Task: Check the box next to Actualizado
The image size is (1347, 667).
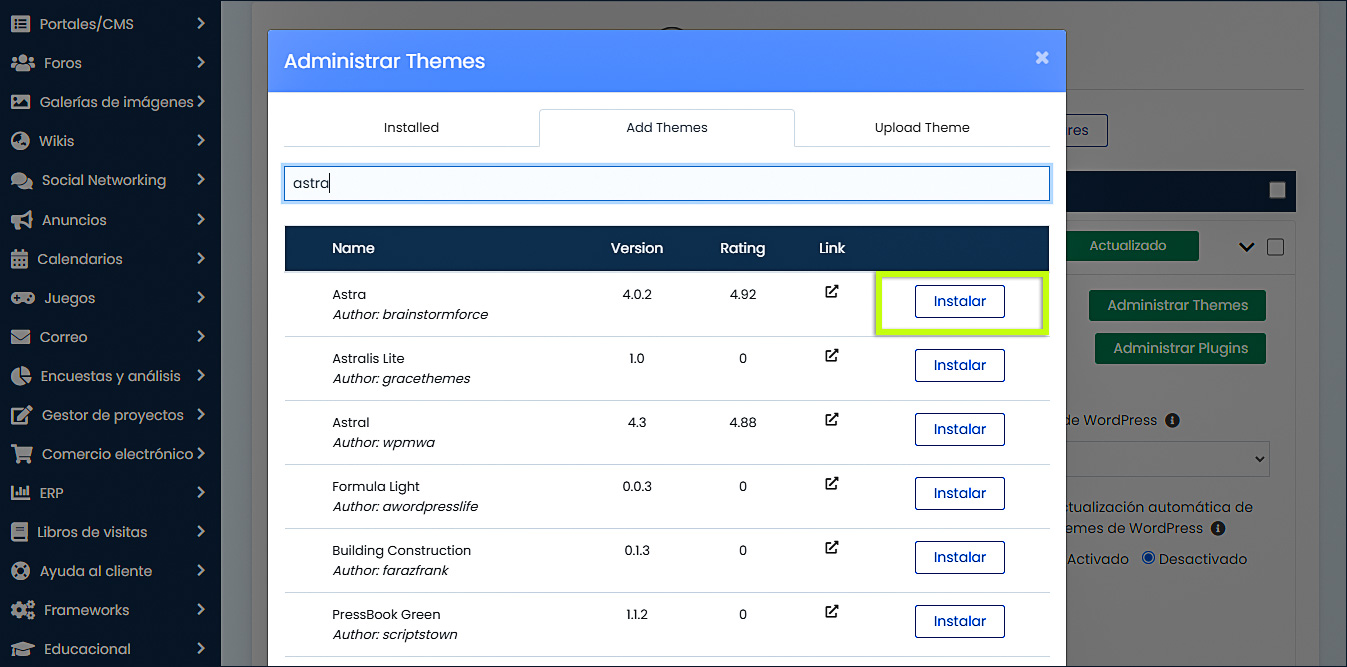Action: pyautogui.click(x=1276, y=246)
